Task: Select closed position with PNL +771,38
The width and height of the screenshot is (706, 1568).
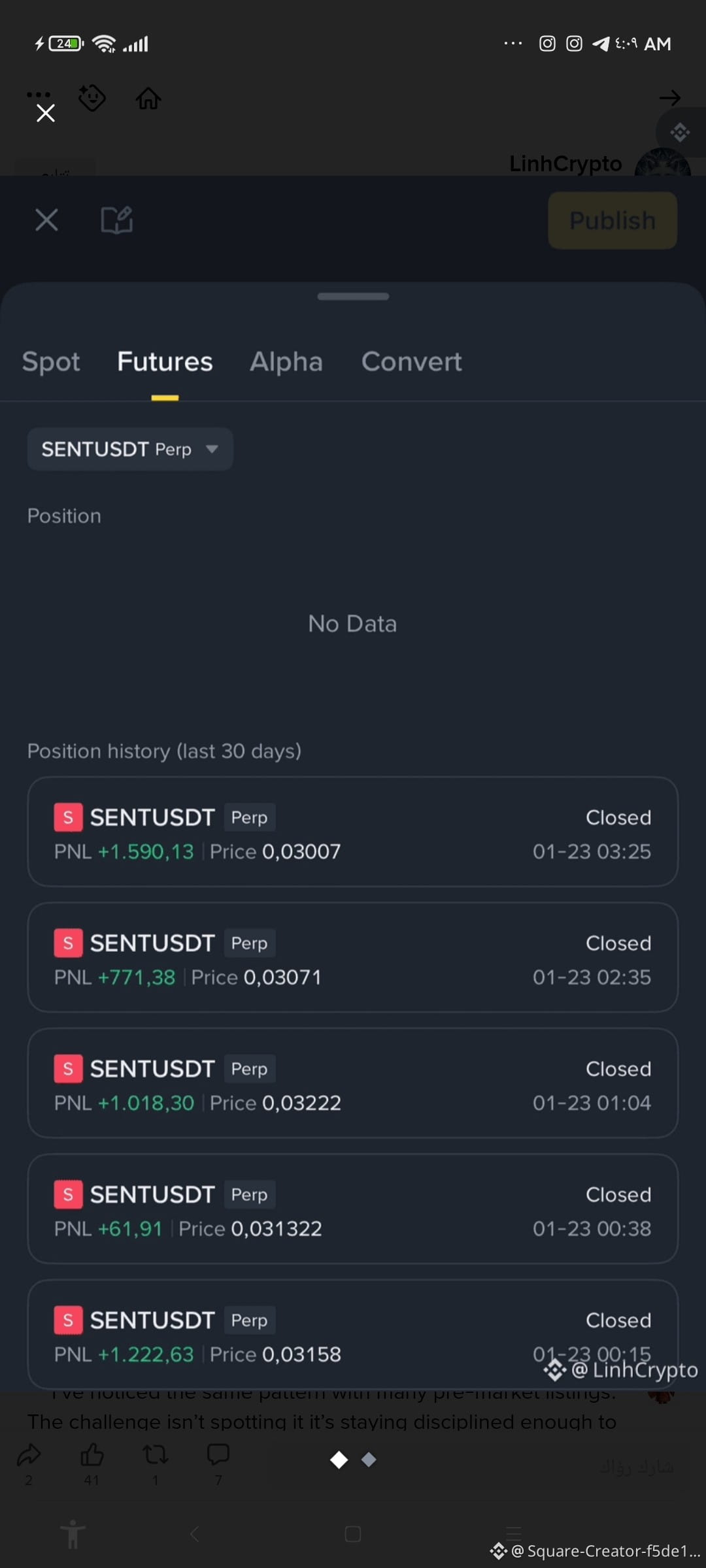Action: click(x=353, y=957)
